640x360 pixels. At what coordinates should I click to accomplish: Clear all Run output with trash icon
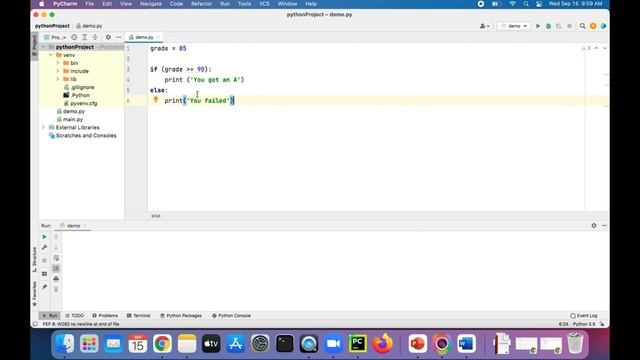(56, 289)
